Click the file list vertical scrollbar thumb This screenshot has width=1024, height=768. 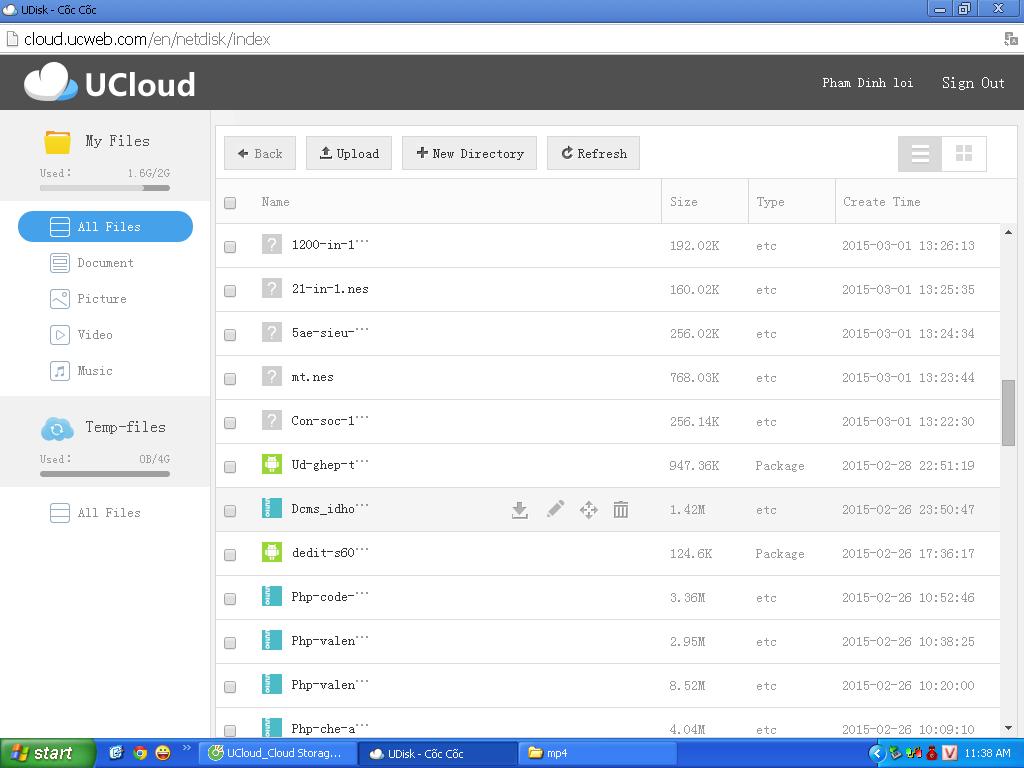pyautogui.click(x=1008, y=412)
